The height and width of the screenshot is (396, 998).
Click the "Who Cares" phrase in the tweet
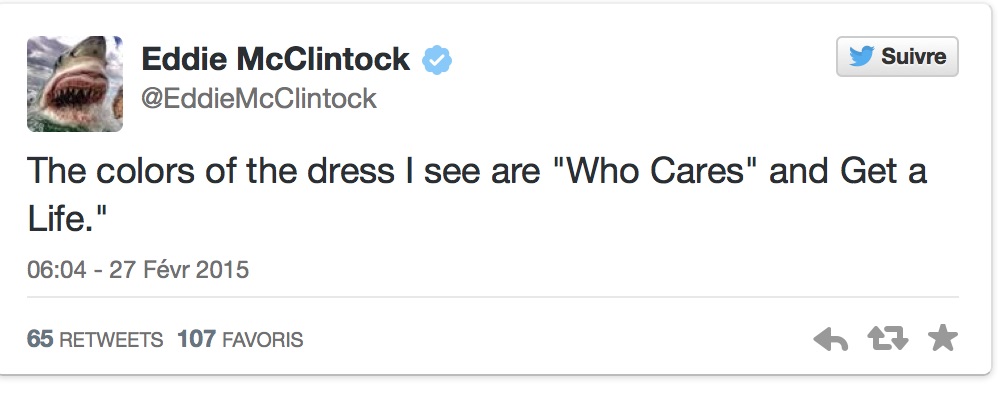pyautogui.click(x=655, y=171)
